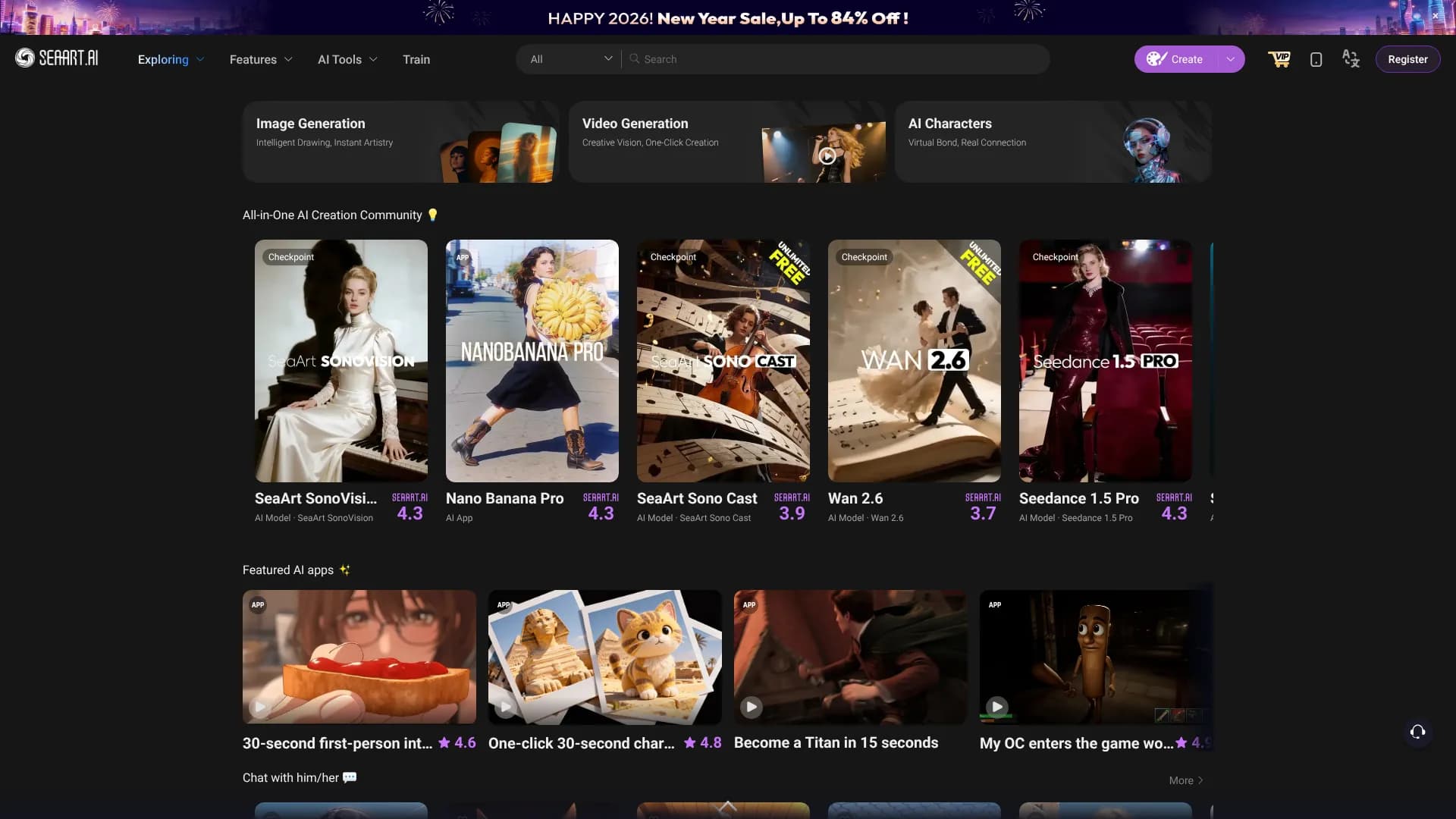Open '30-second first-person int...' app title

(x=337, y=743)
